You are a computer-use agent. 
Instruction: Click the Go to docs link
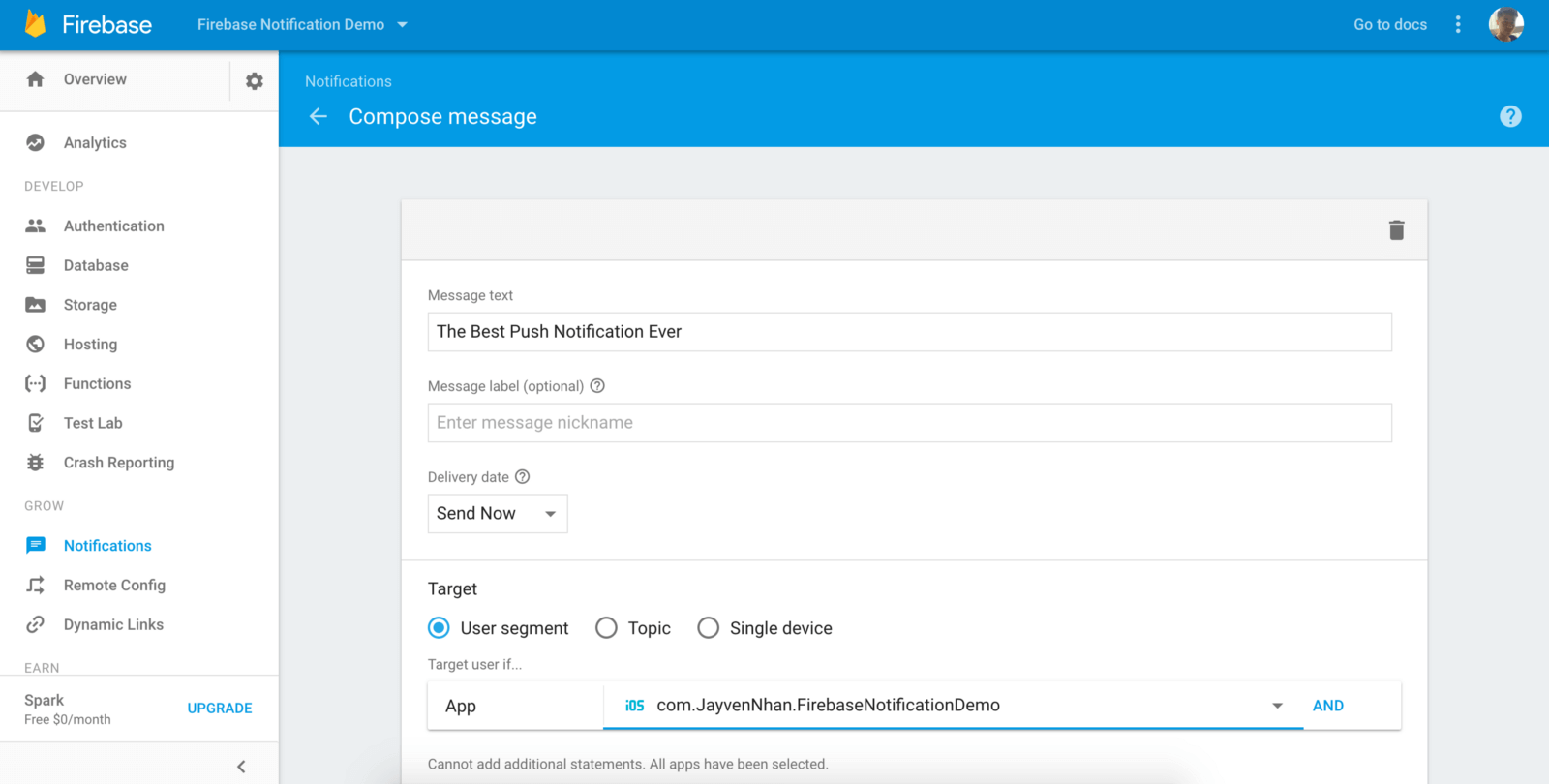1390,24
